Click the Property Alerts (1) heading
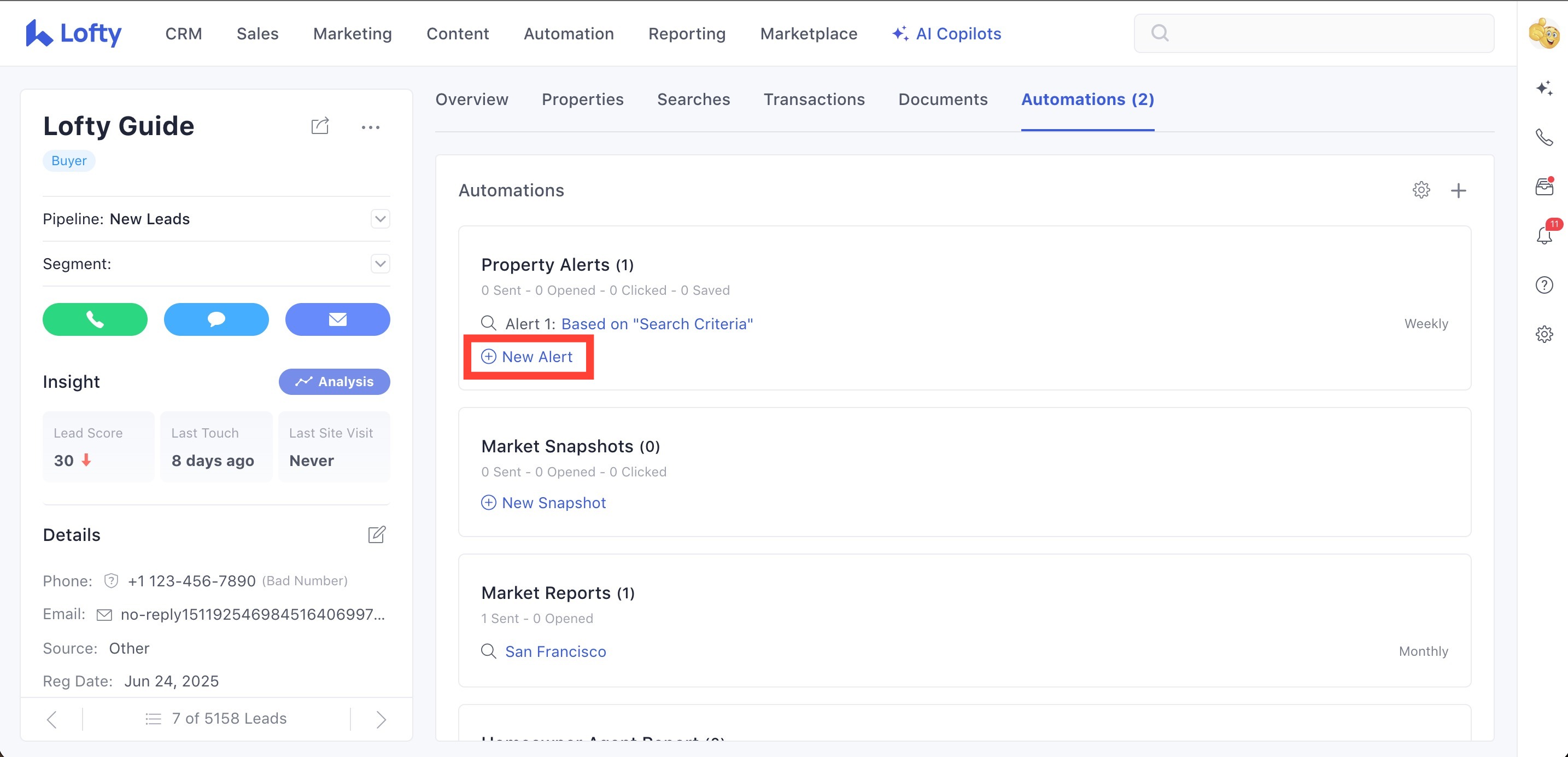Viewport: 1568px width, 757px height. click(x=558, y=265)
